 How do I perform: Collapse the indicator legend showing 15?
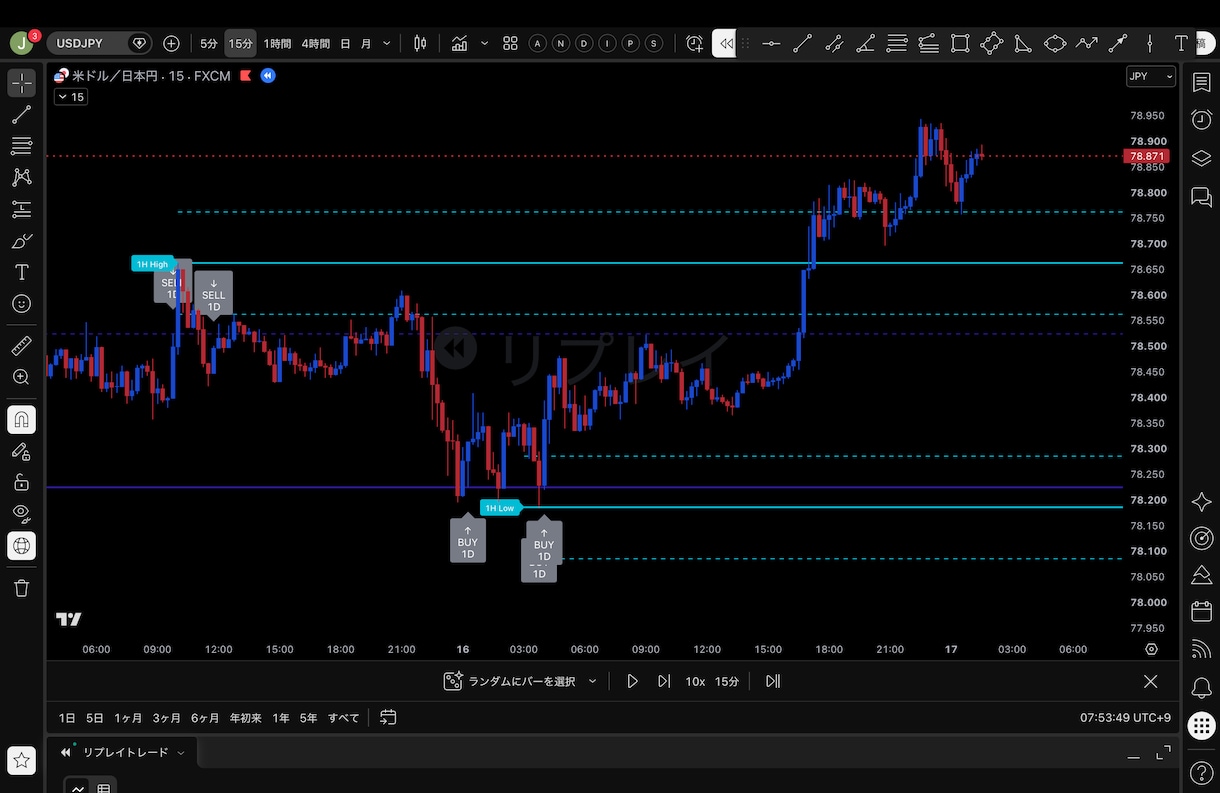(70, 97)
